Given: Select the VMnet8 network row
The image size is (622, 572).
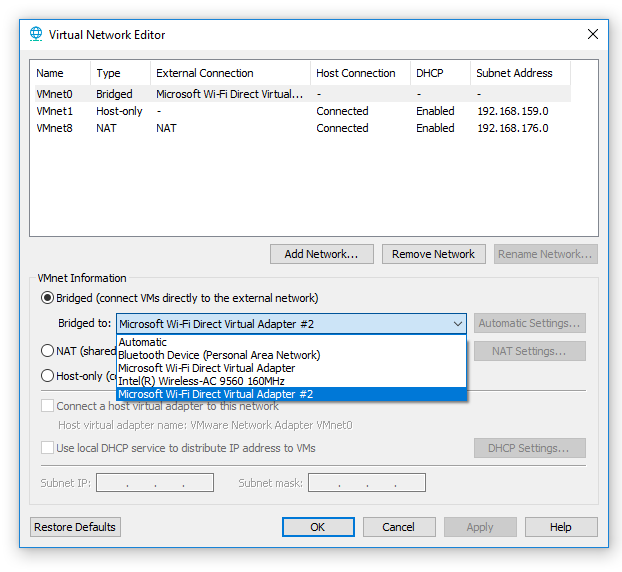Looking at the screenshot, I should pos(303,128).
